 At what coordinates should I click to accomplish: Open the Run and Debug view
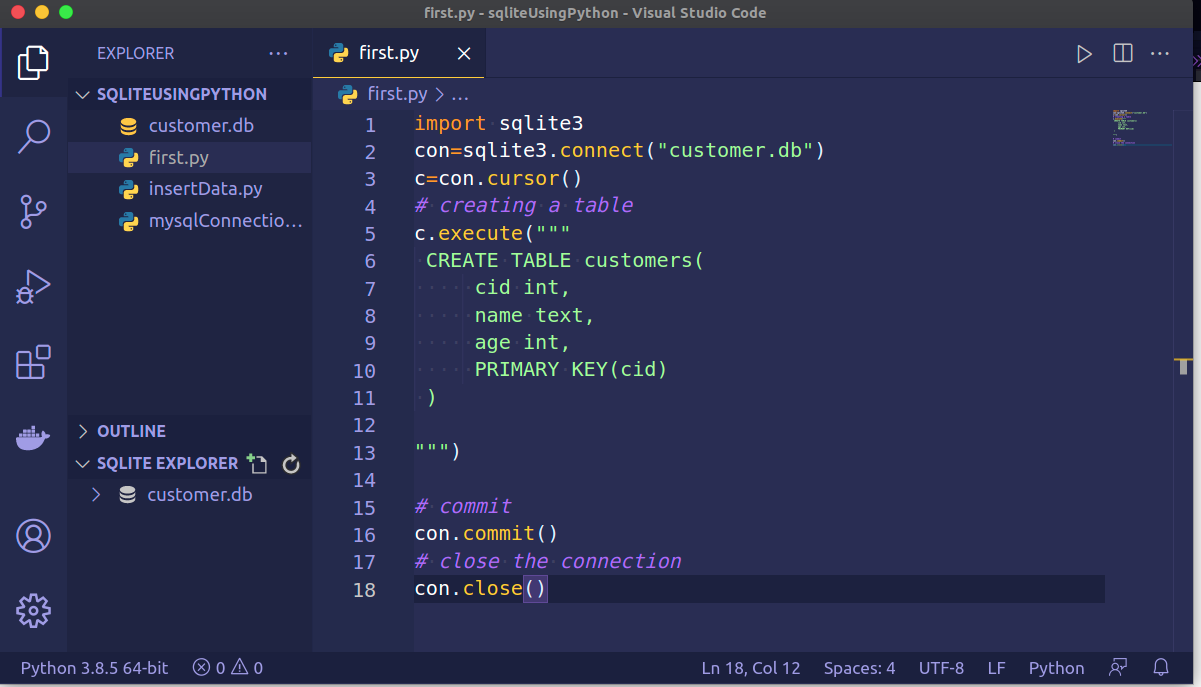point(33,287)
